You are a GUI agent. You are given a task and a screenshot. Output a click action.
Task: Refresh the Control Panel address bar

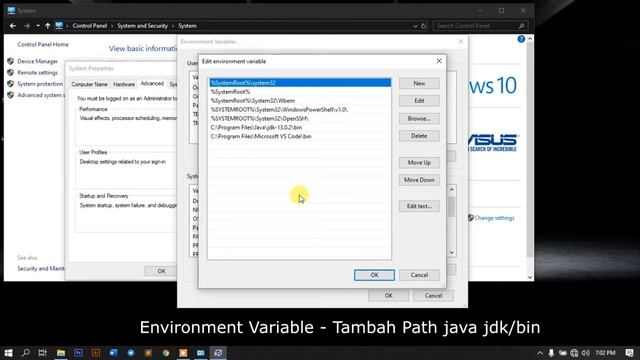click(x=424, y=26)
